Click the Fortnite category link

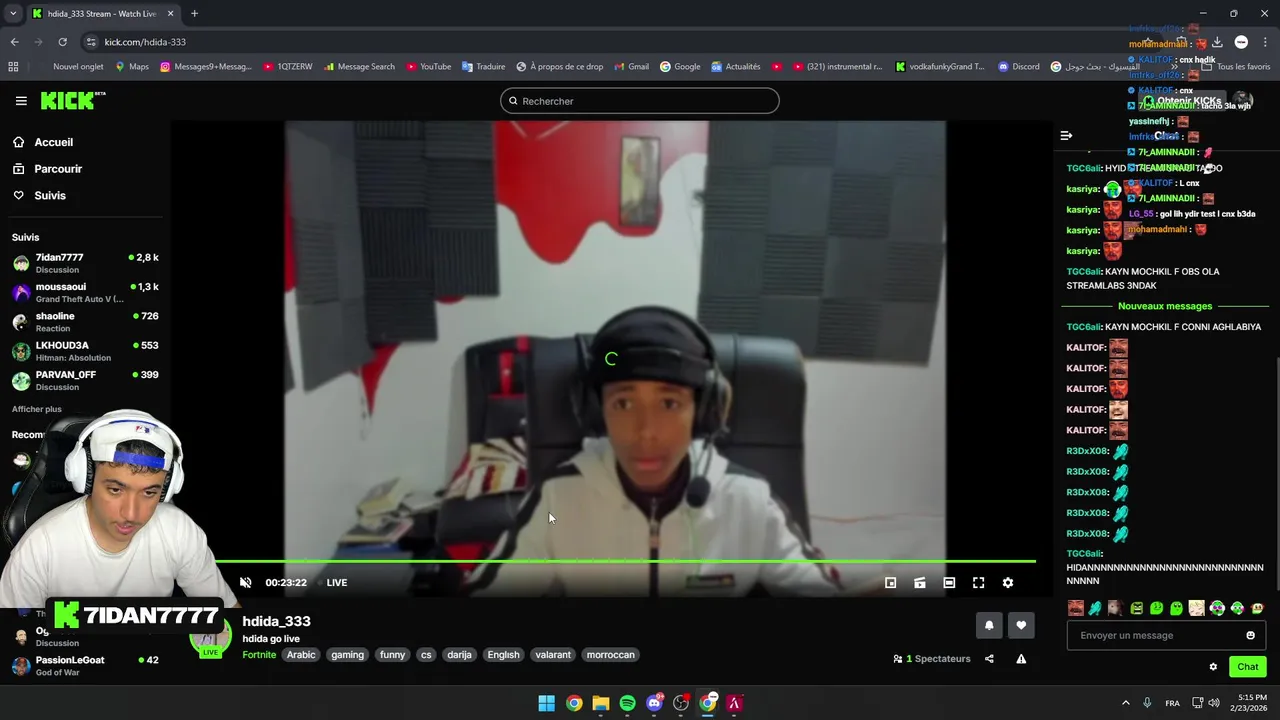pos(259,655)
